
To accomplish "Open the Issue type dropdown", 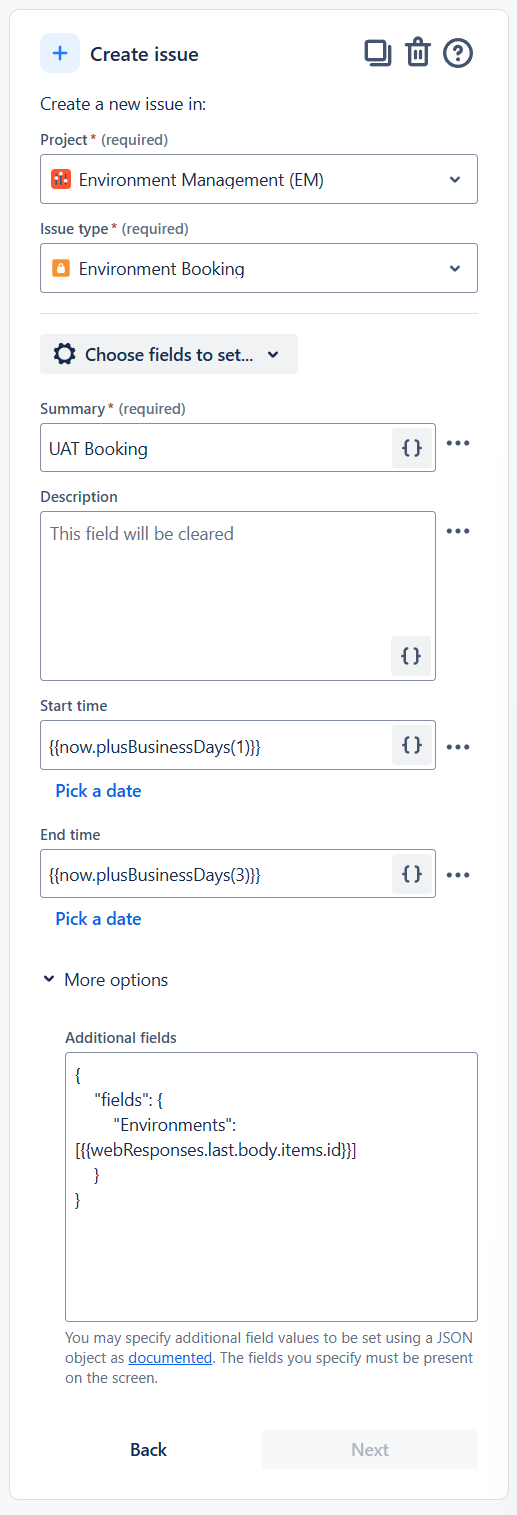I will 259,268.
